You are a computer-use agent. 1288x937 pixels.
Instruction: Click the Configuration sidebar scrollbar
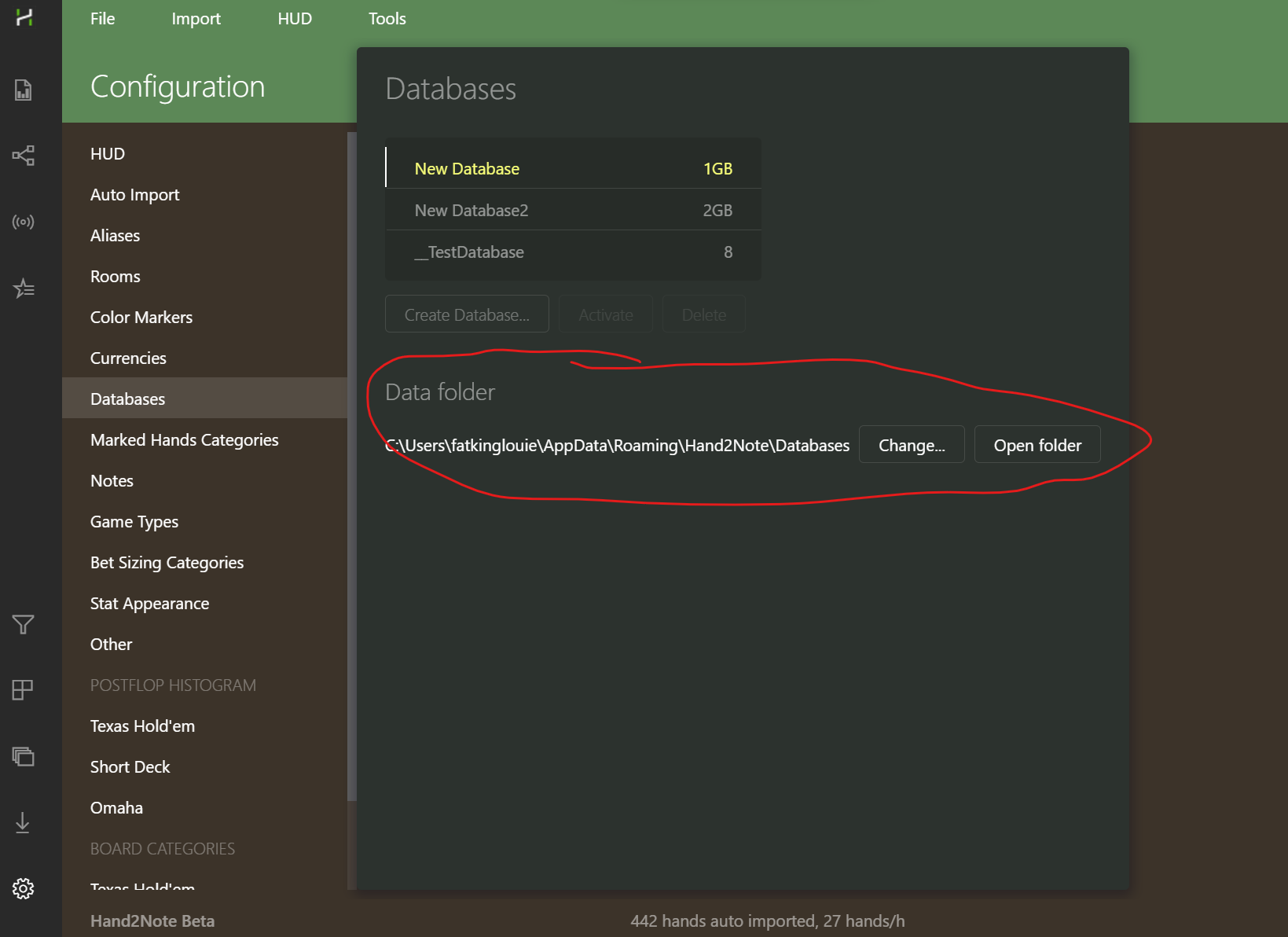click(352, 466)
